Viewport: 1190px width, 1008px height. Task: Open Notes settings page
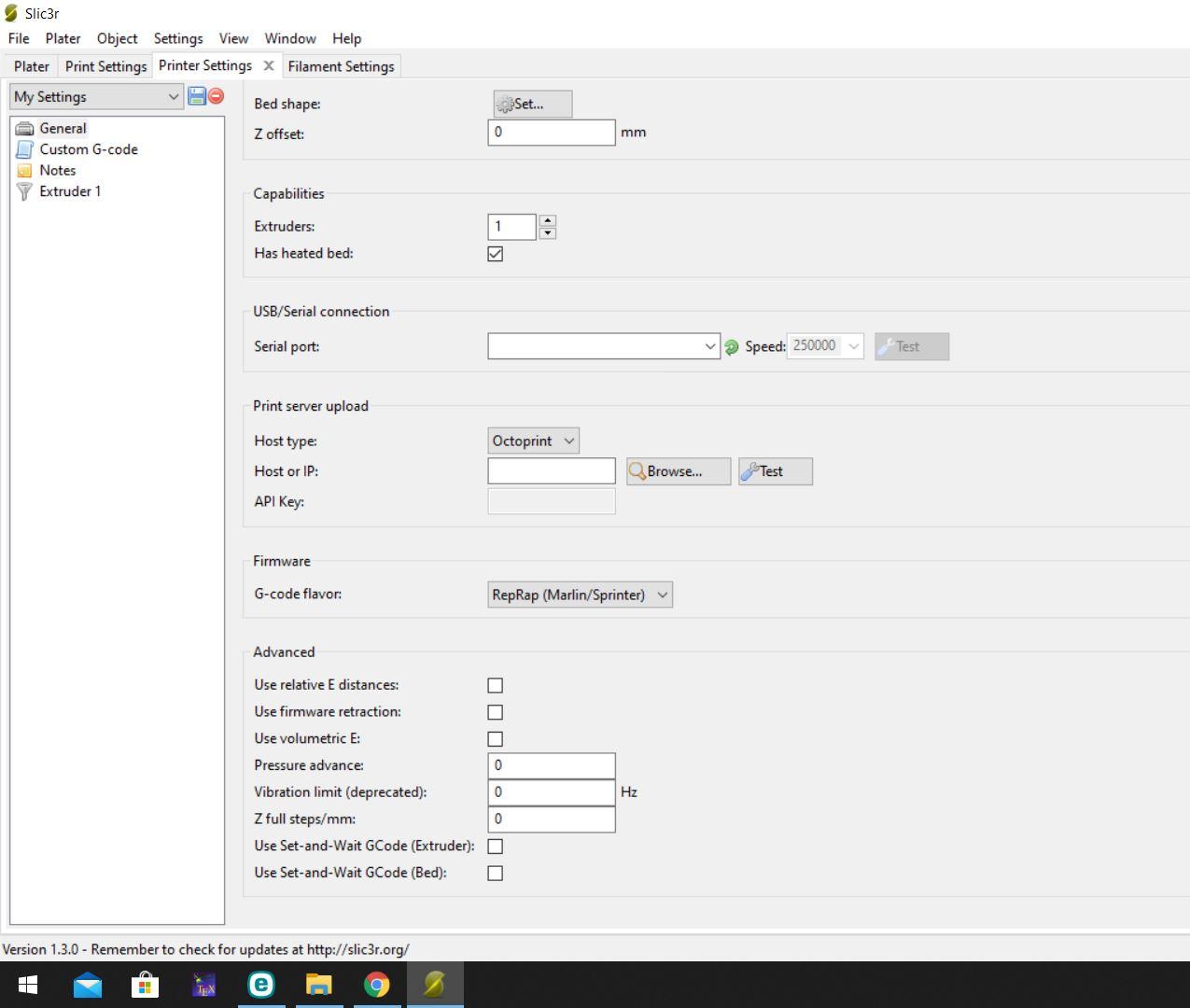click(x=57, y=171)
